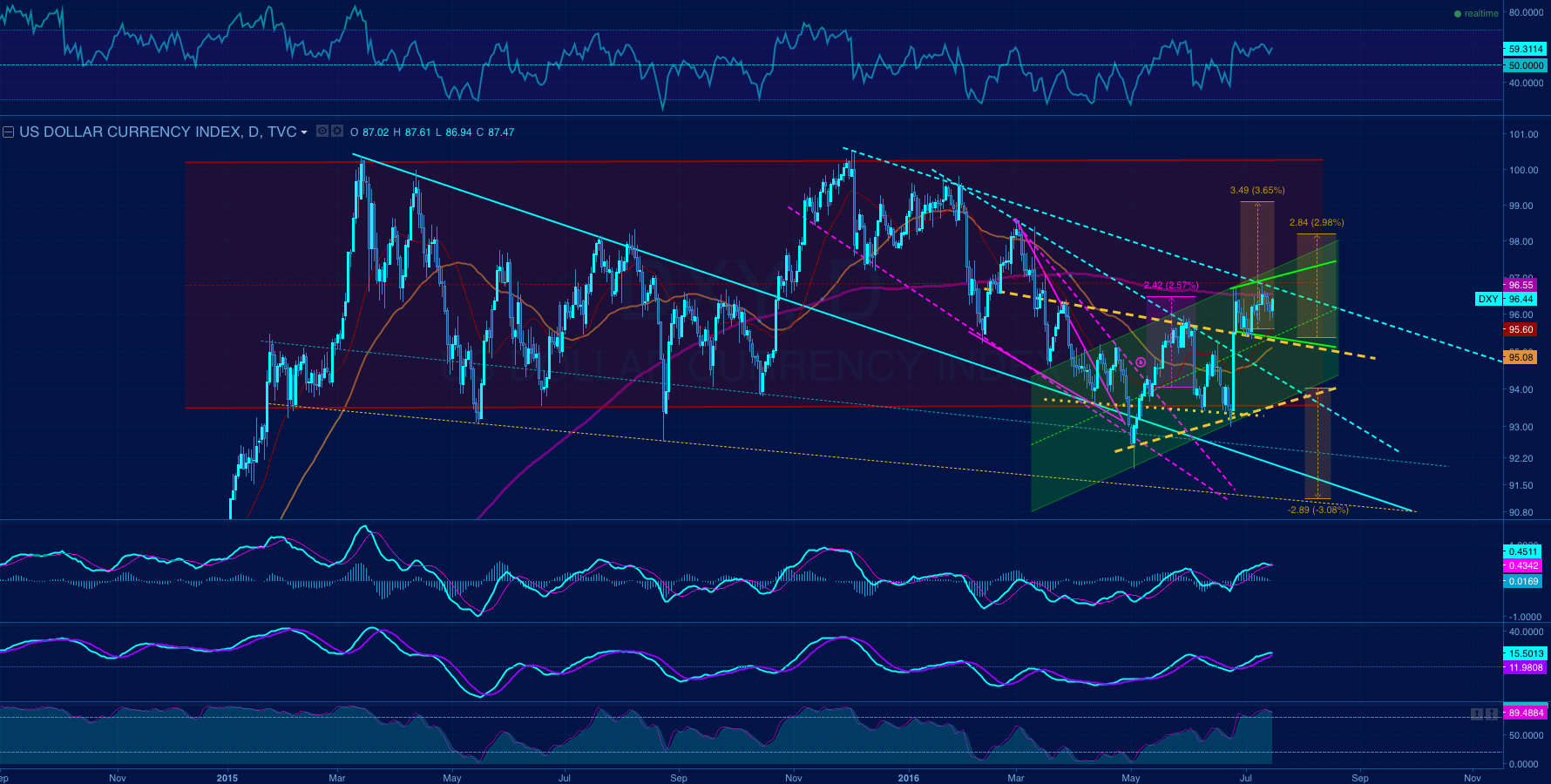Click the 50.0000 RSI midline label
Viewport: 1551px width, 784px height.
coord(1526,65)
